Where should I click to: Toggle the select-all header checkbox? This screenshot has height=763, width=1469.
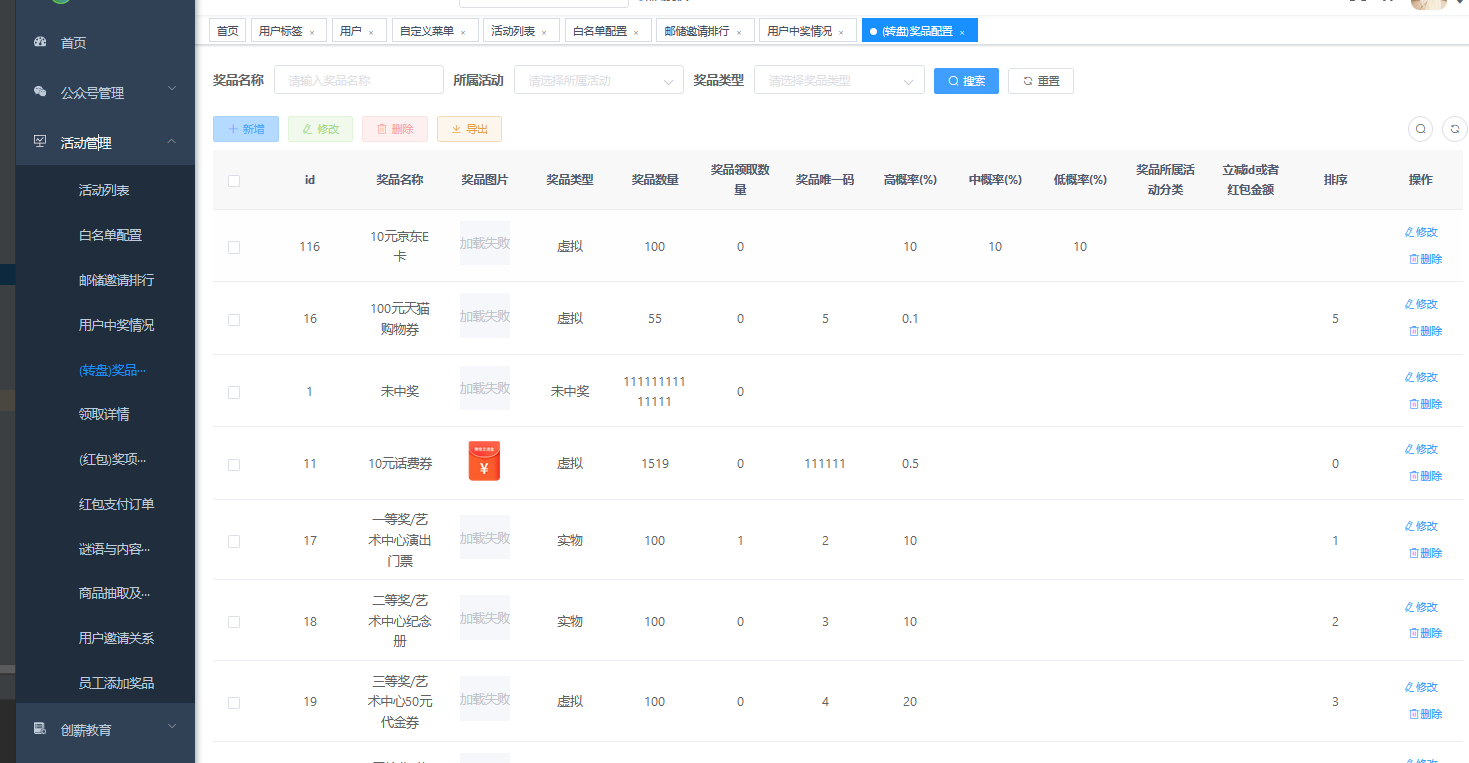click(x=234, y=181)
